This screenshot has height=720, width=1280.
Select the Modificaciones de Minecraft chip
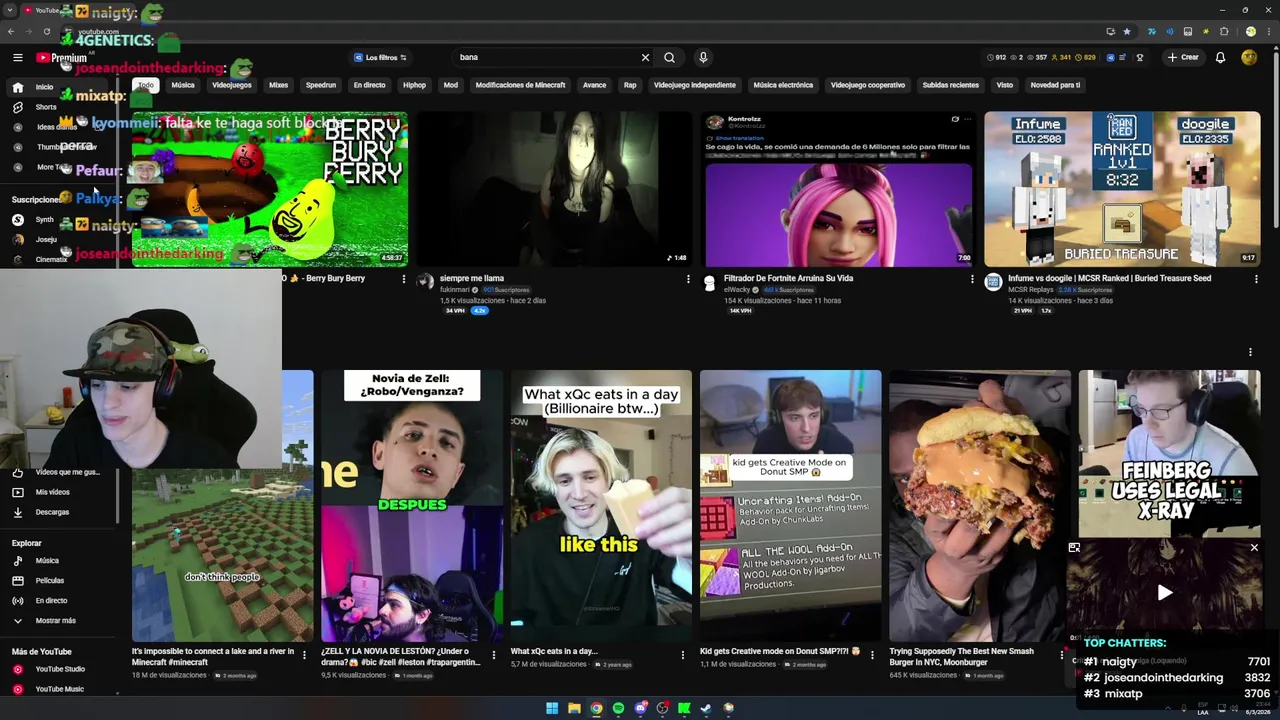coord(520,85)
